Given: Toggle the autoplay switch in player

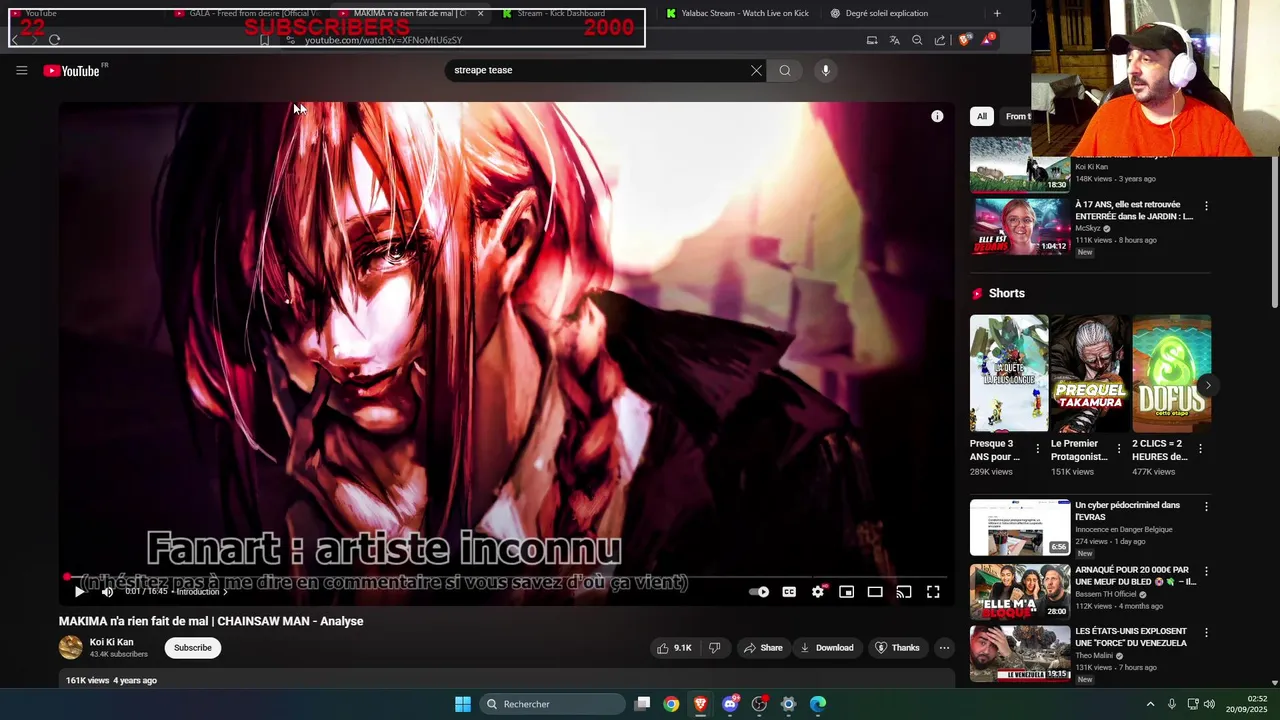Looking at the screenshot, I should [x=759, y=592].
